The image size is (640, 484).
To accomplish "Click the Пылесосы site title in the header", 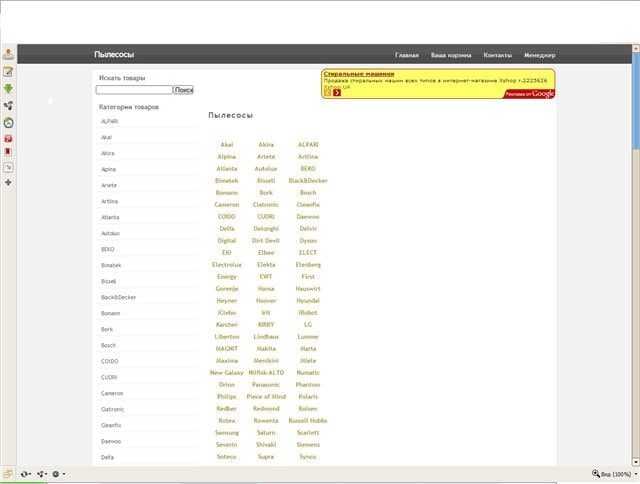I will [114, 54].
